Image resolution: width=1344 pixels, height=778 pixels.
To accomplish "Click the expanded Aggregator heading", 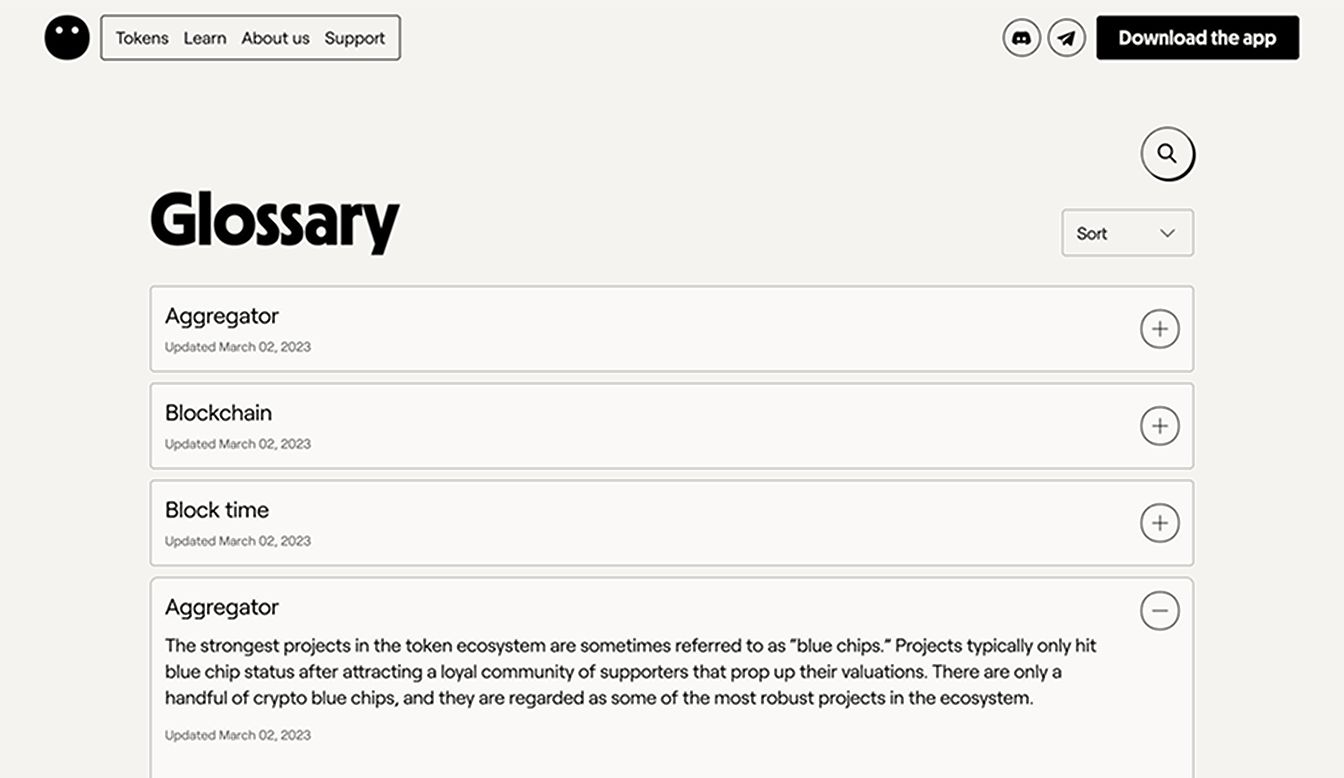I will [222, 607].
